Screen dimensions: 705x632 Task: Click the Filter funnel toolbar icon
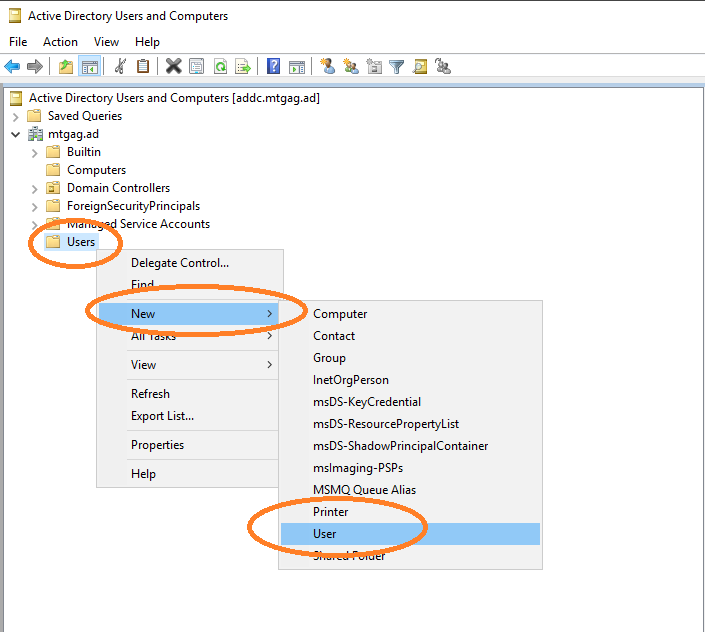(397, 67)
